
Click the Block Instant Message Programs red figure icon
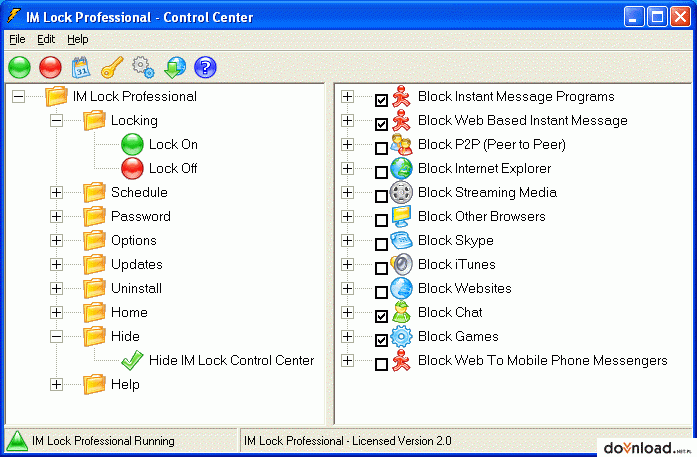(401, 96)
